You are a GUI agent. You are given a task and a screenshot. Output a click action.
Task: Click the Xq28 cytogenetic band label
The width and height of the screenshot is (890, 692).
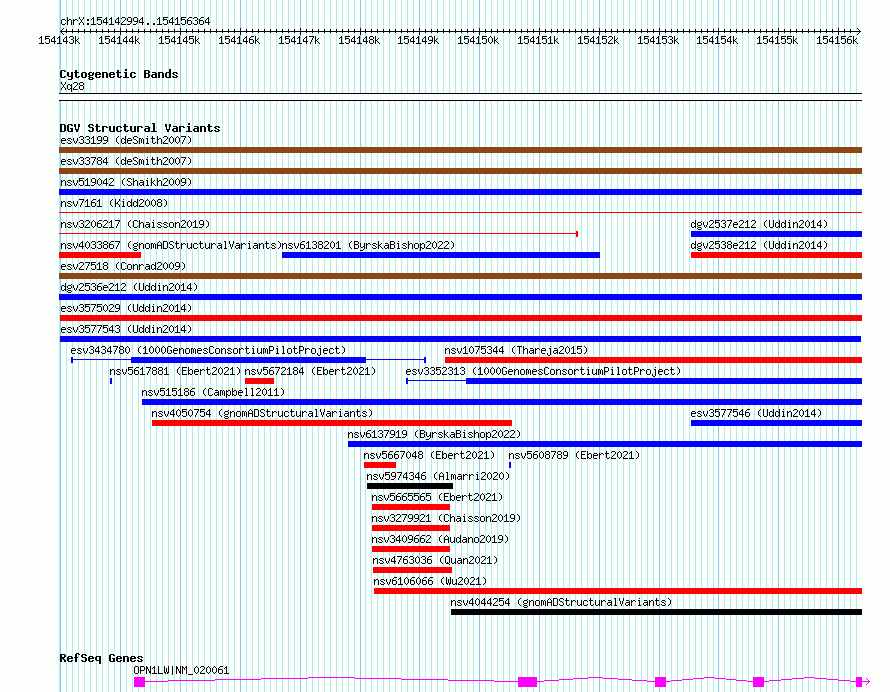pos(72,86)
